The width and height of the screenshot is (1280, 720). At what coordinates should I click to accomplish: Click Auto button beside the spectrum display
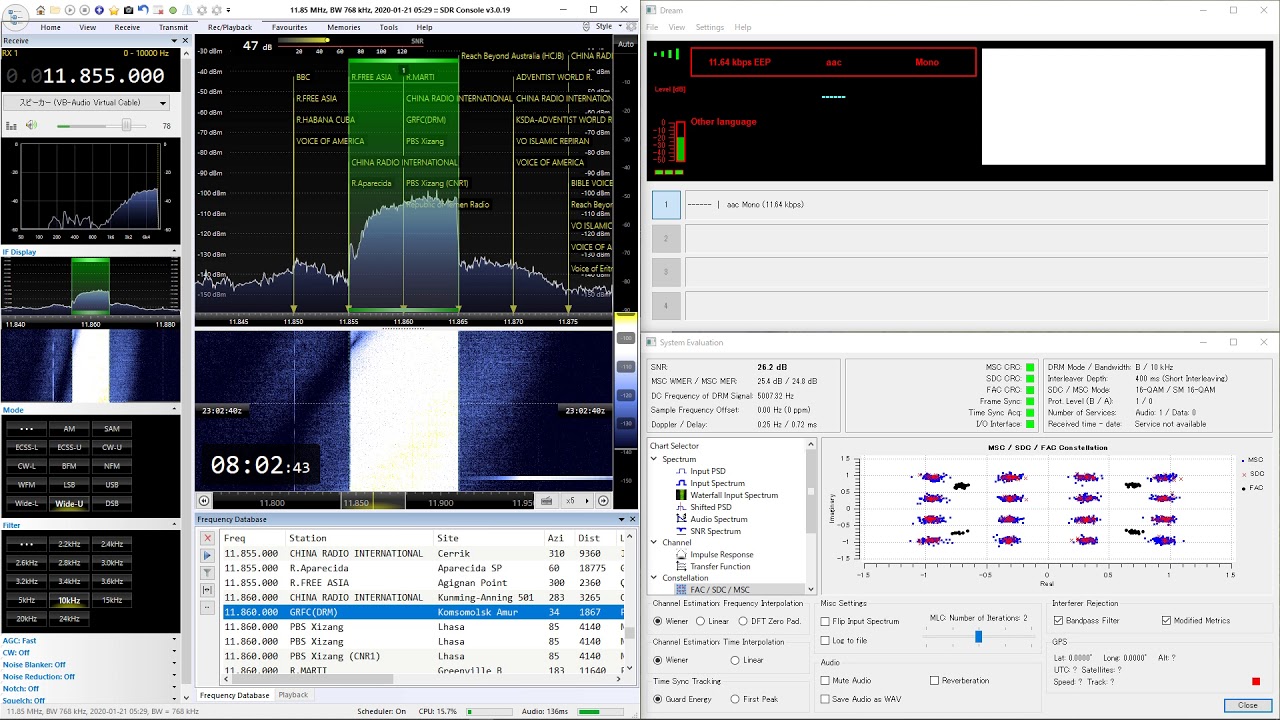626,44
